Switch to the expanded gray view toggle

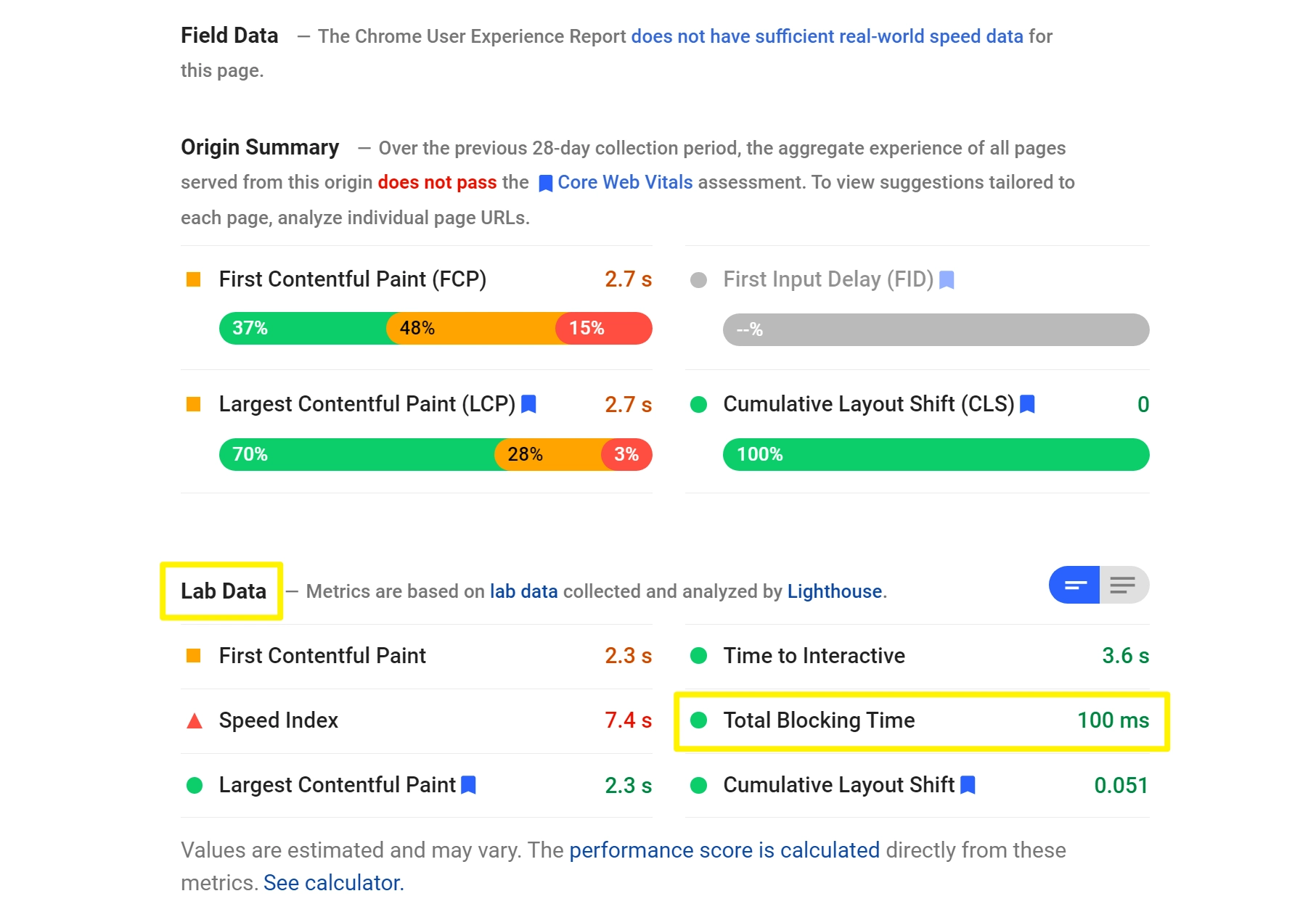click(x=1124, y=585)
